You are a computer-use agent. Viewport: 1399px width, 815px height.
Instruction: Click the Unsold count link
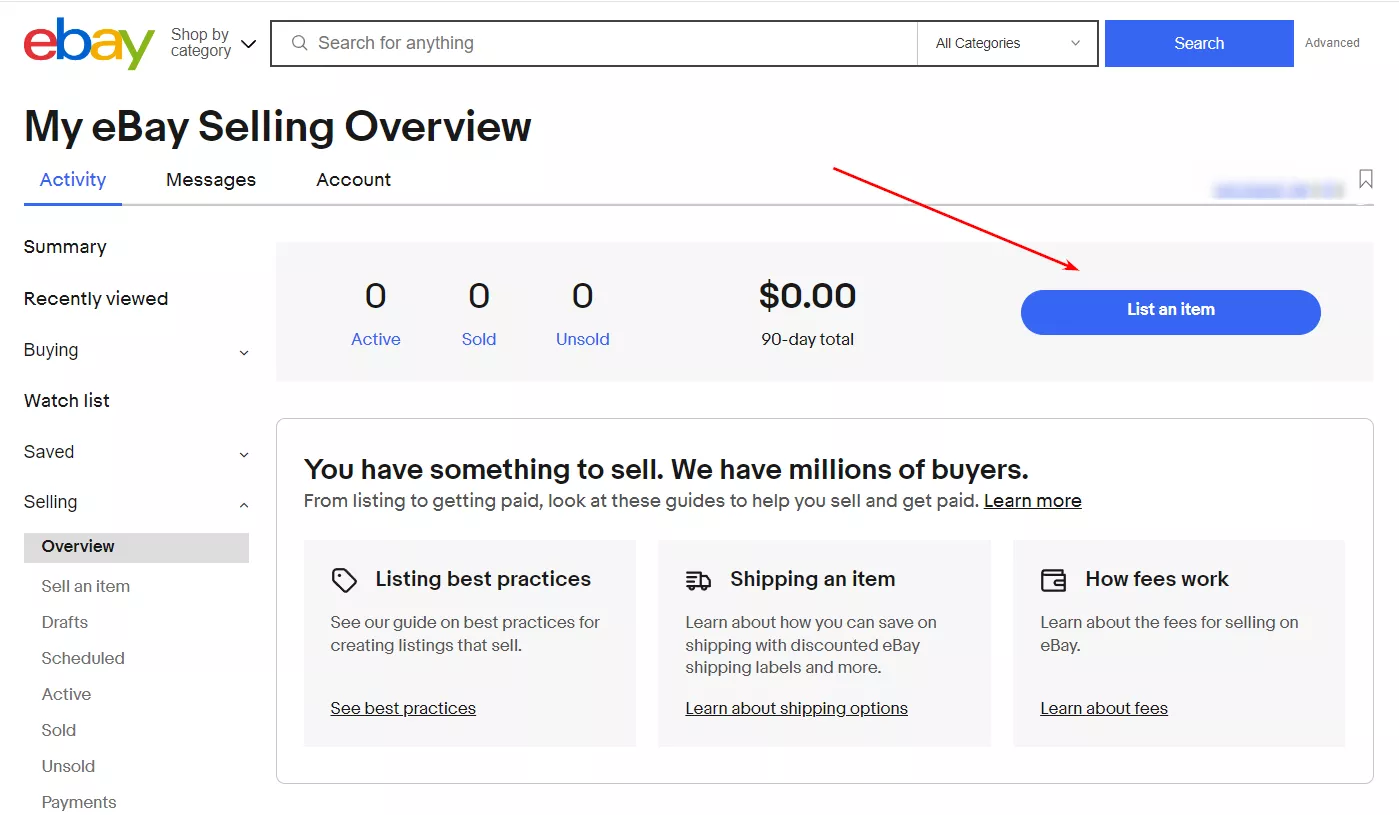click(x=583, y=340)
